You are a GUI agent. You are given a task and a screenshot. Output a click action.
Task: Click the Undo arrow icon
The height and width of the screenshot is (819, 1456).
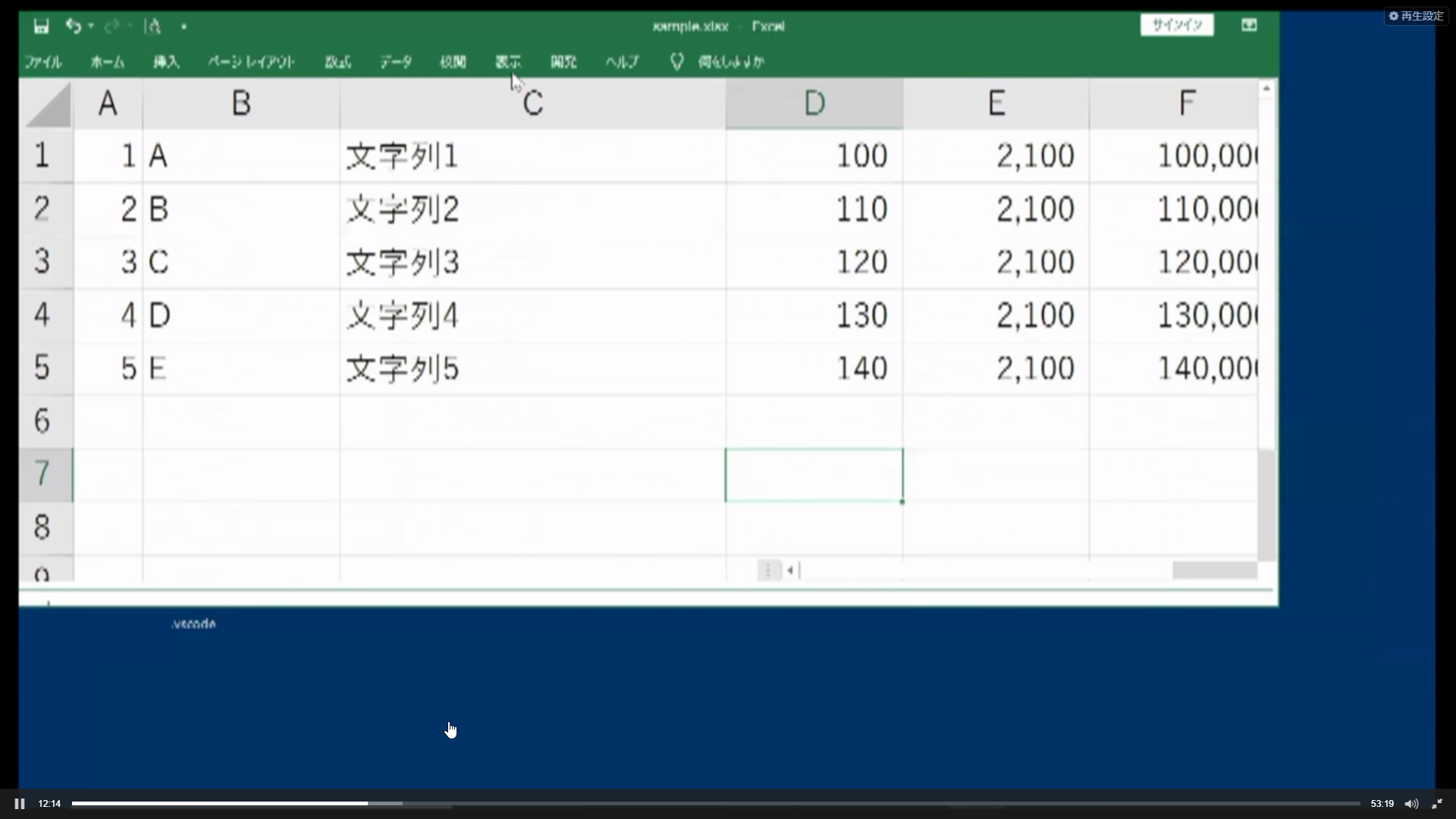73,27
